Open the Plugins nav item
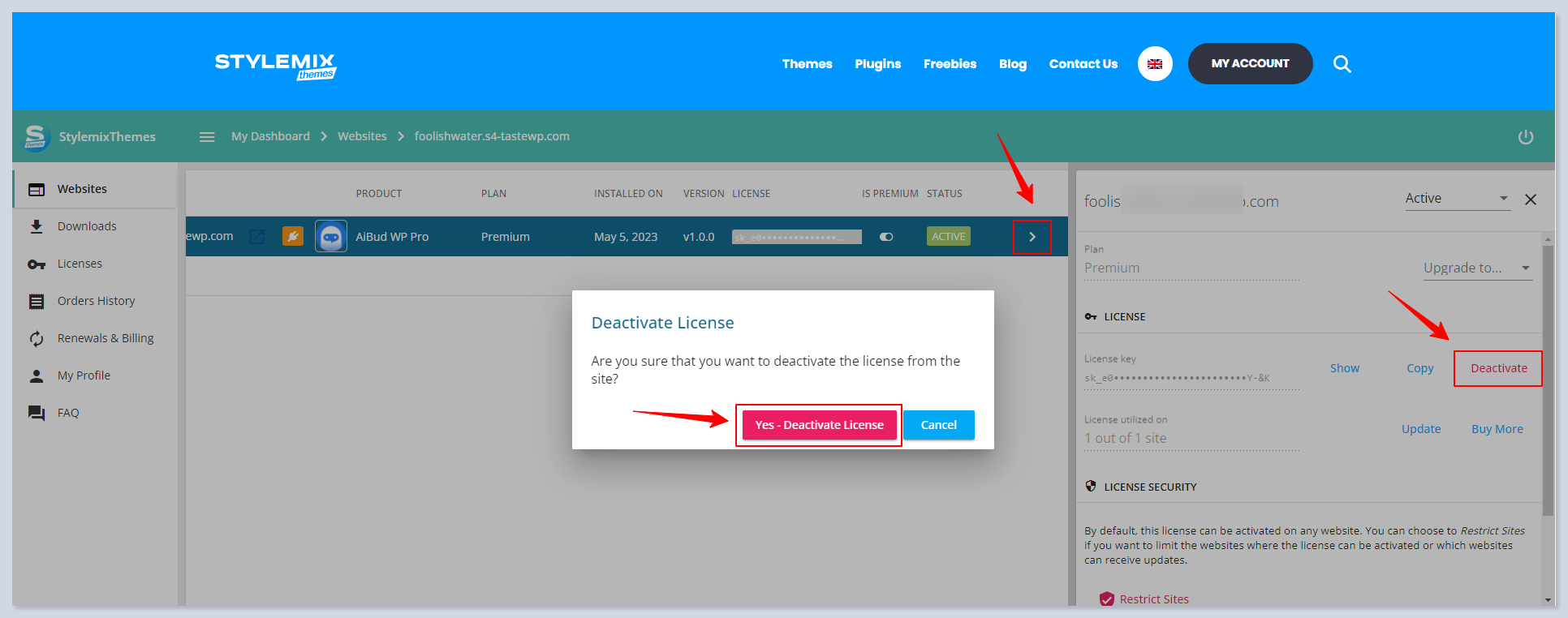 pos(877,64)
